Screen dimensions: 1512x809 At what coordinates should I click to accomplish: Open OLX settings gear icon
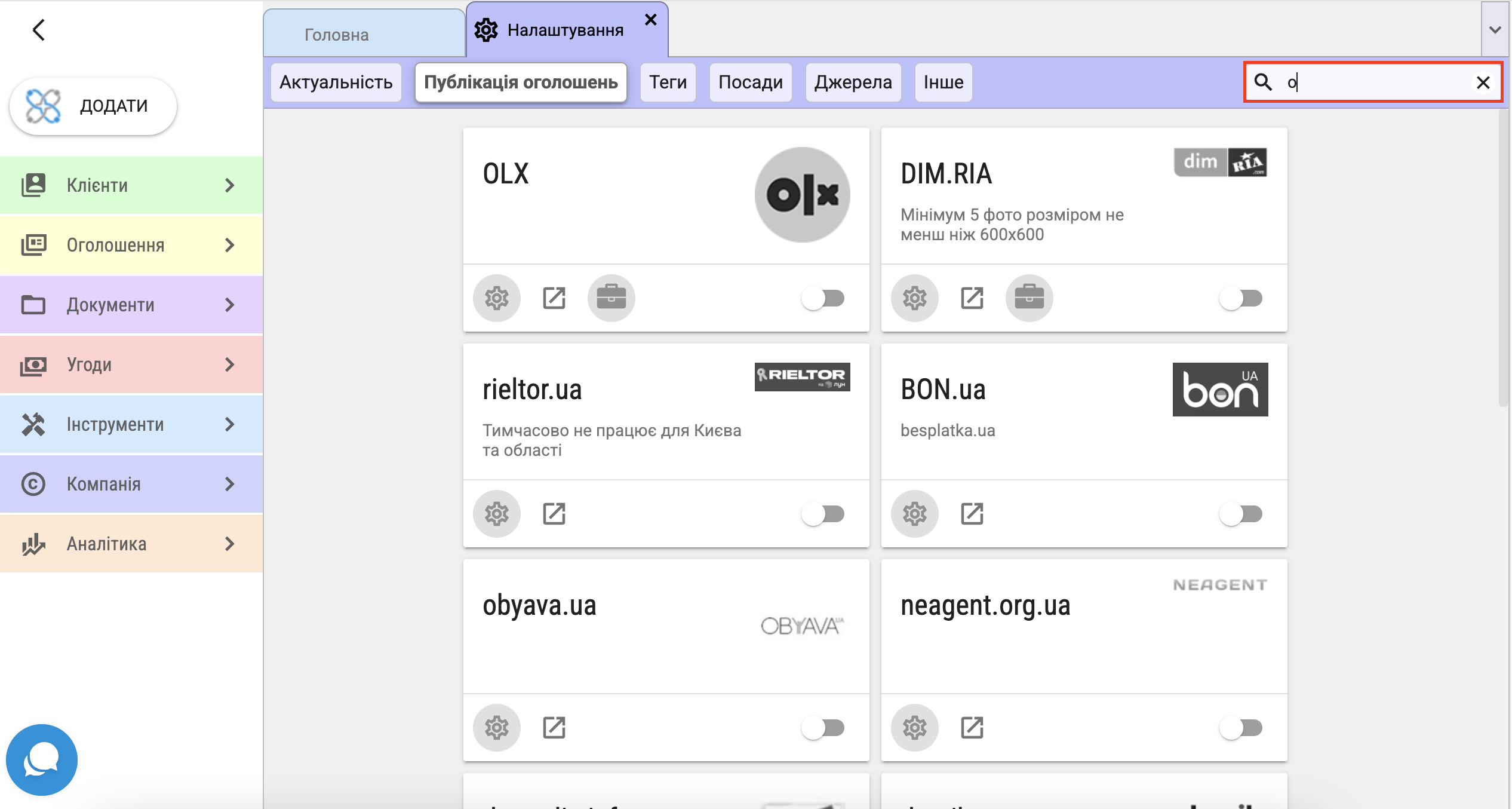point(496,298)
